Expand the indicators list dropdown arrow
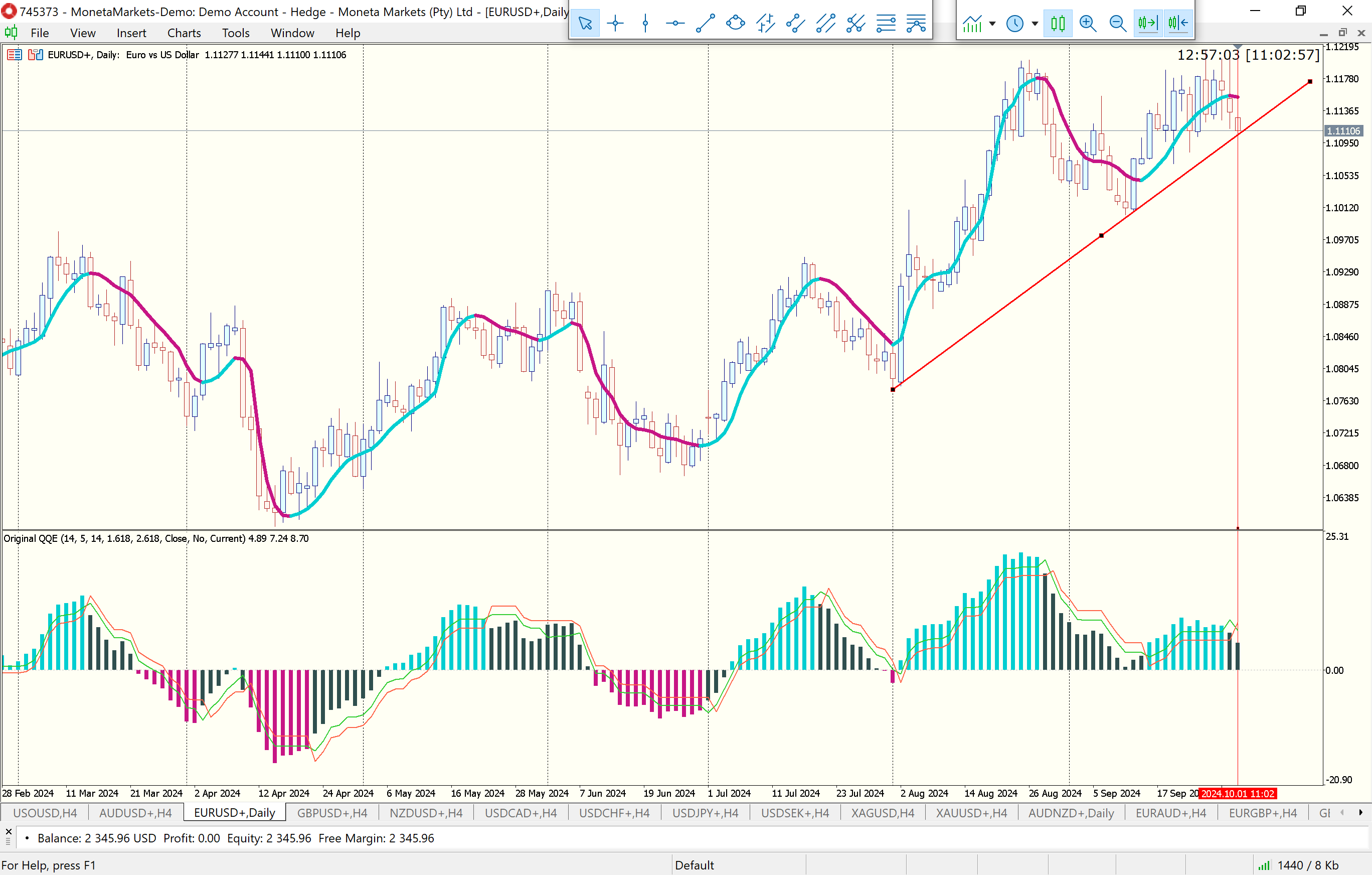 pos(992,24)
